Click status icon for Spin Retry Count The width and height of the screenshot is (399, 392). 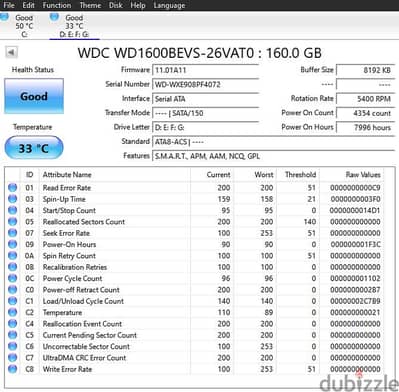pyautogui.click(x=13, y=255)
